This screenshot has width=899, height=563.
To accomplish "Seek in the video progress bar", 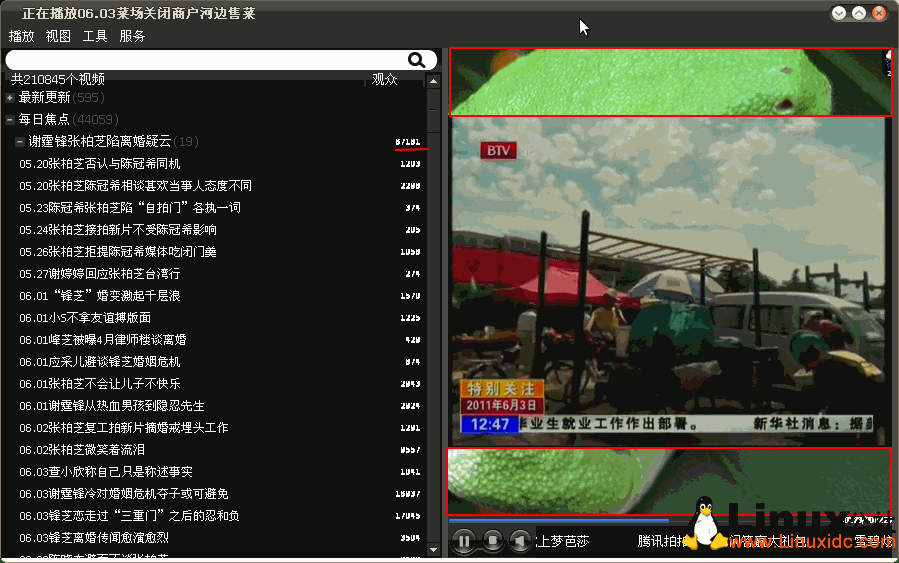I will coord(645,521).
